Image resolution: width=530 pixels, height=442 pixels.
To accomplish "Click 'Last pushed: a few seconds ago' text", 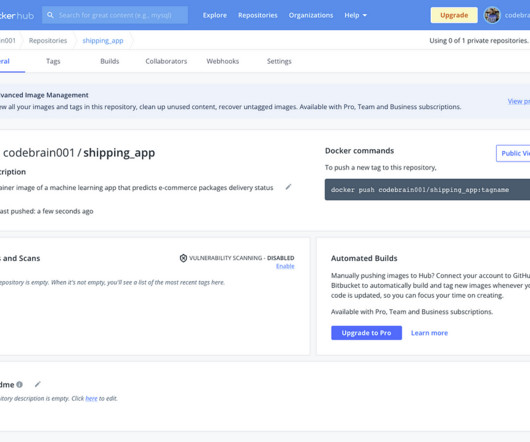I will 46,211.
